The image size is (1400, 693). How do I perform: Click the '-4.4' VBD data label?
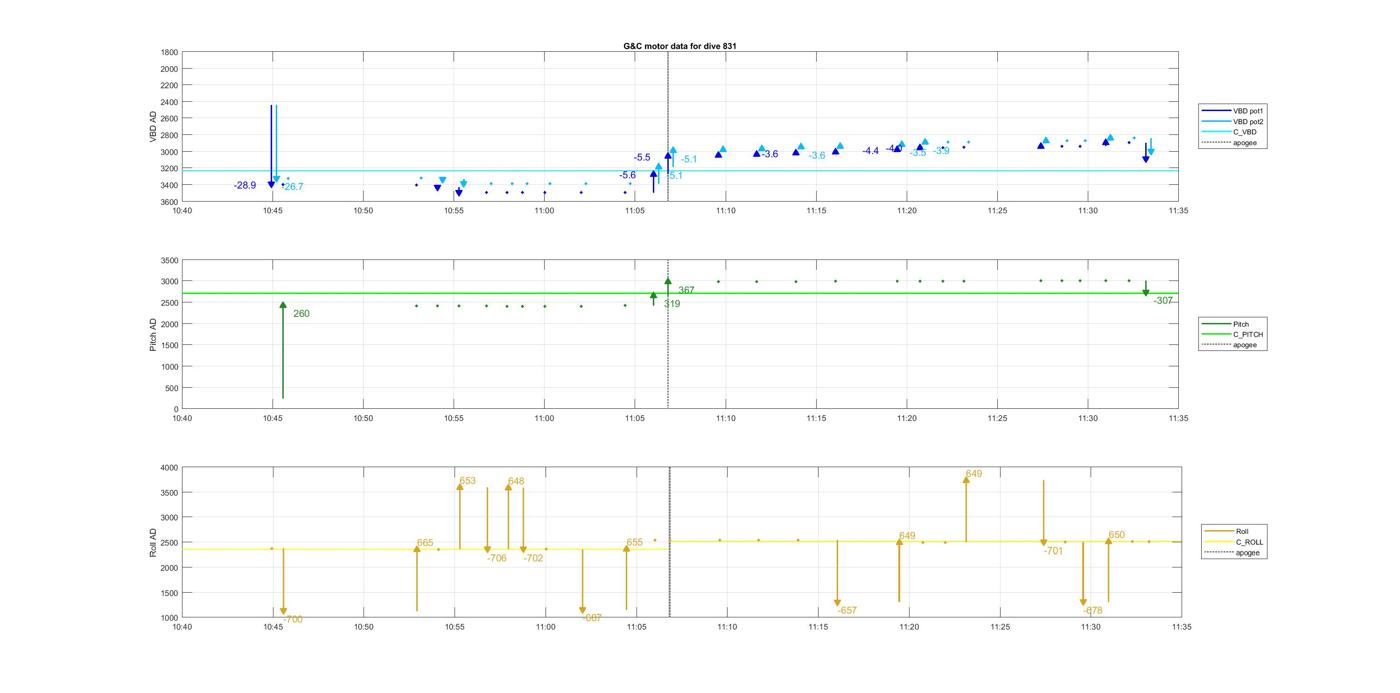[871, 151]
